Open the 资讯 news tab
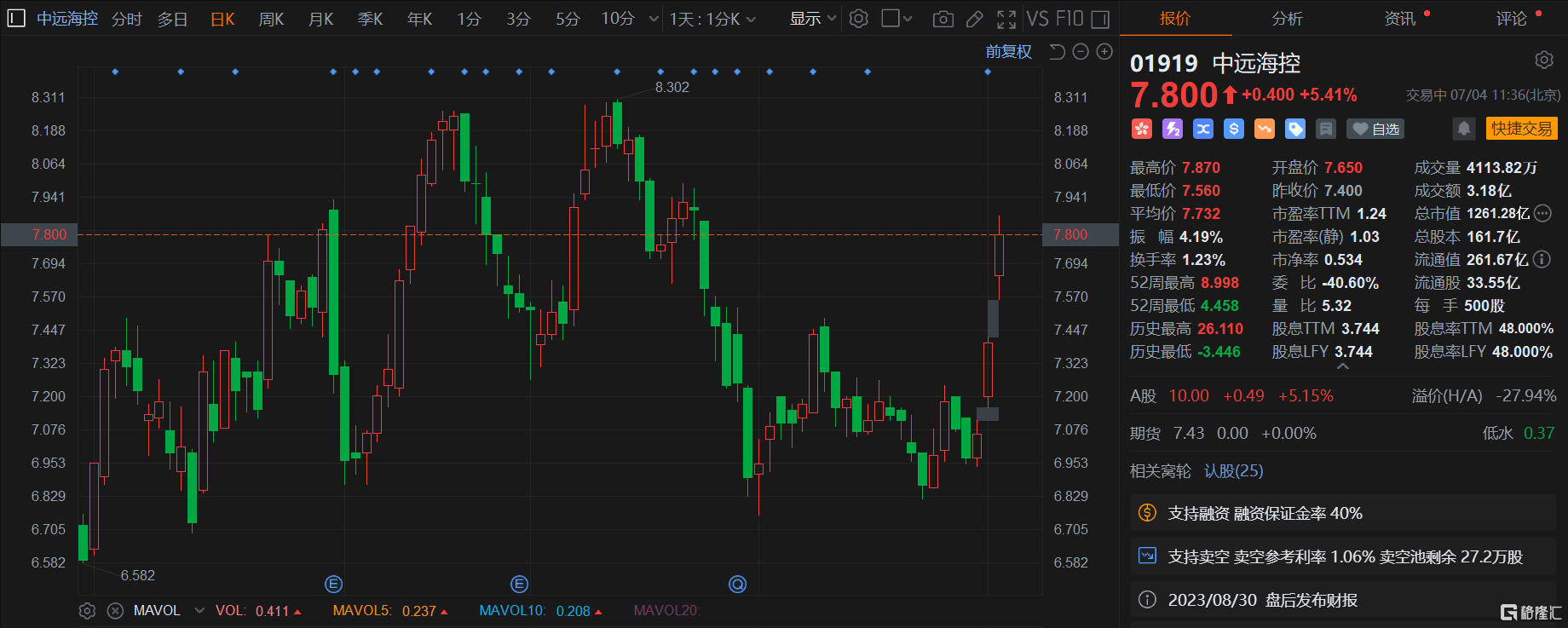The image size is (1568, 628). [1399, 19]
